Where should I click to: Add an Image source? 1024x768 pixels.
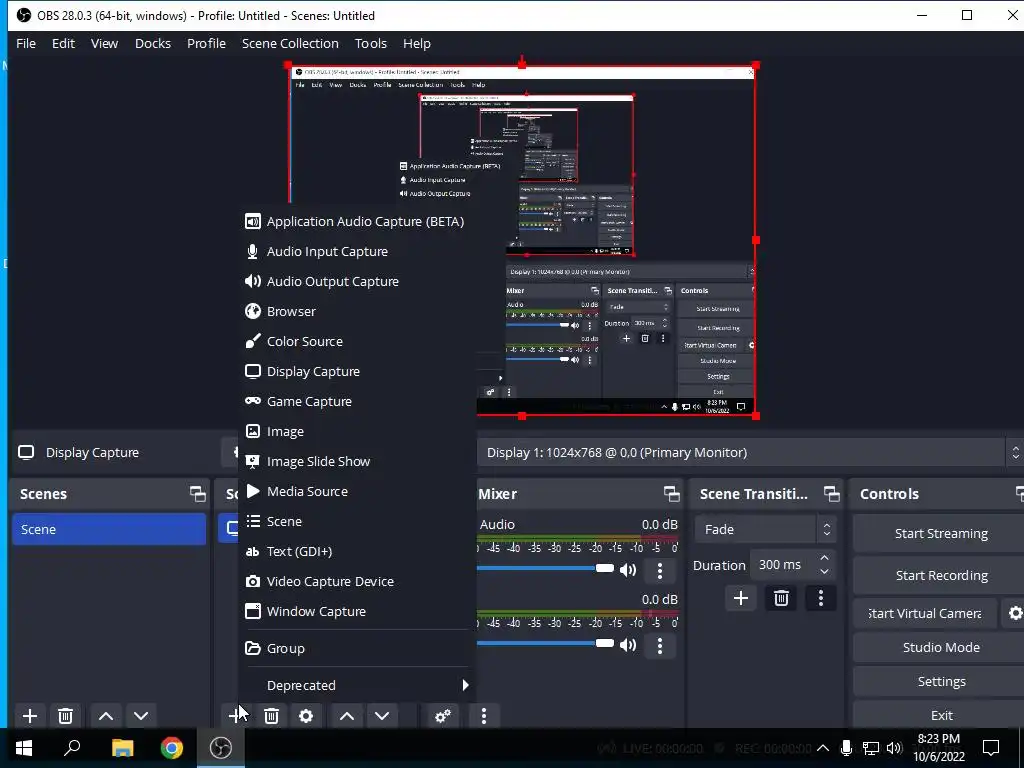357,432
